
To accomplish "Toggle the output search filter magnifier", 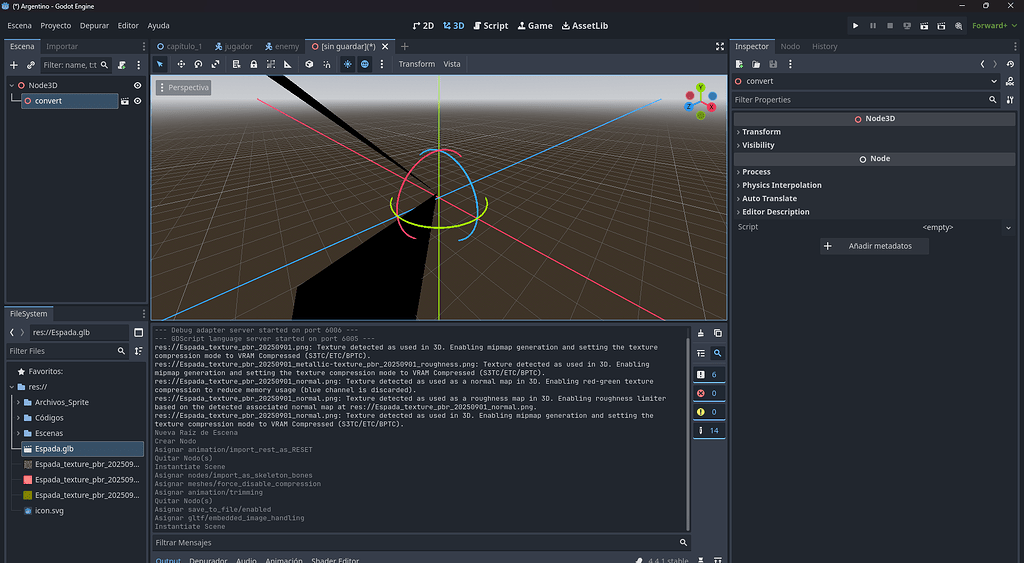I will pos(718,353).
